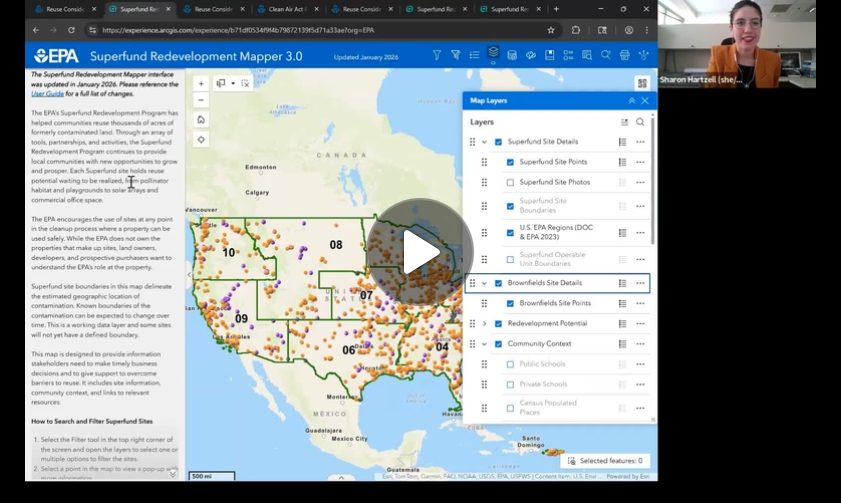The height and width of the screenshot is (503, 841).
Task: Collapse the Brownfields Site Details group
Action: pyautogui.click(x=484, y=283)
